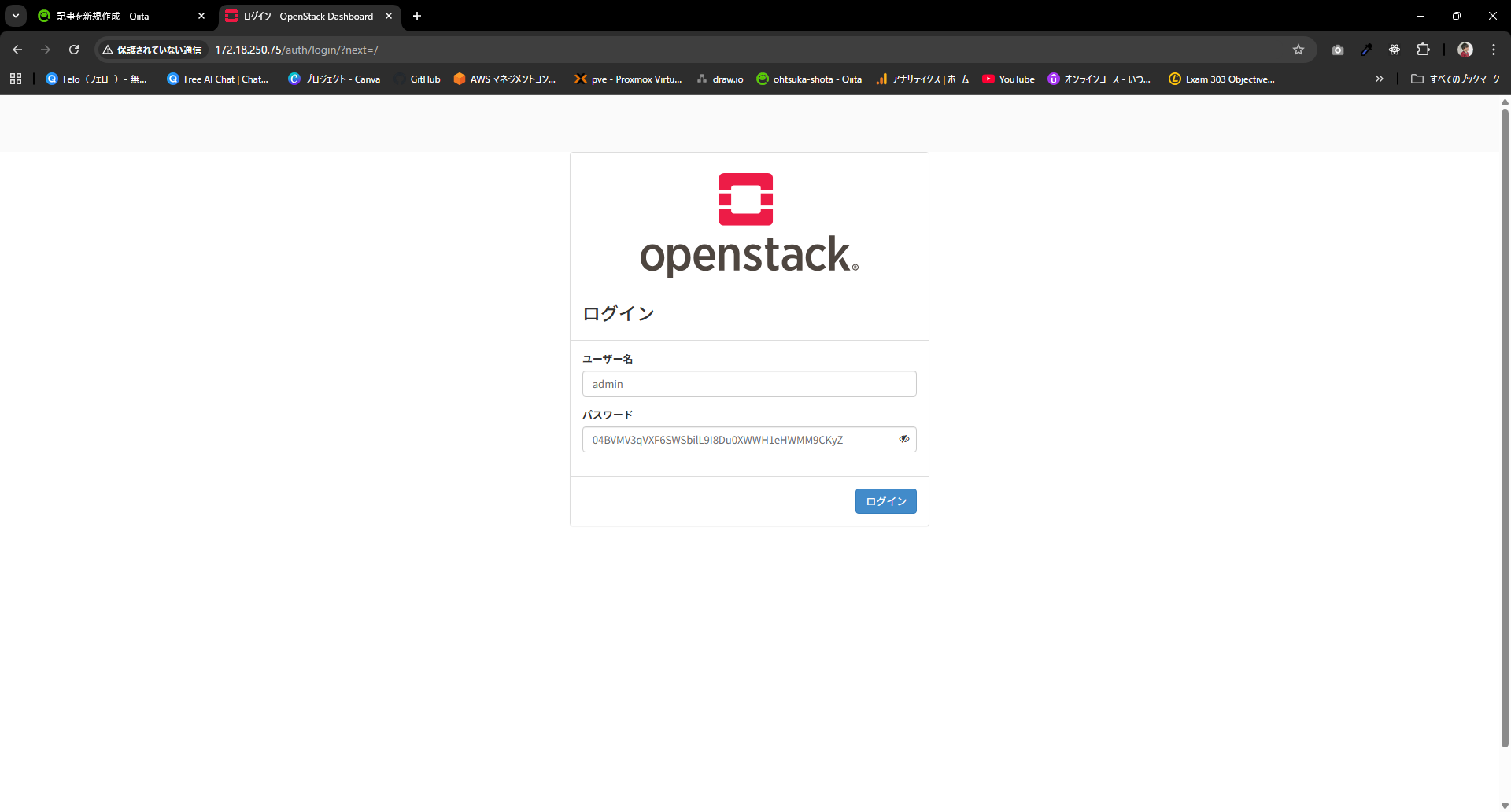Screen dimensions: 1511x812
Task: Open the pve Proxmox bookmark
Action: 628,79
